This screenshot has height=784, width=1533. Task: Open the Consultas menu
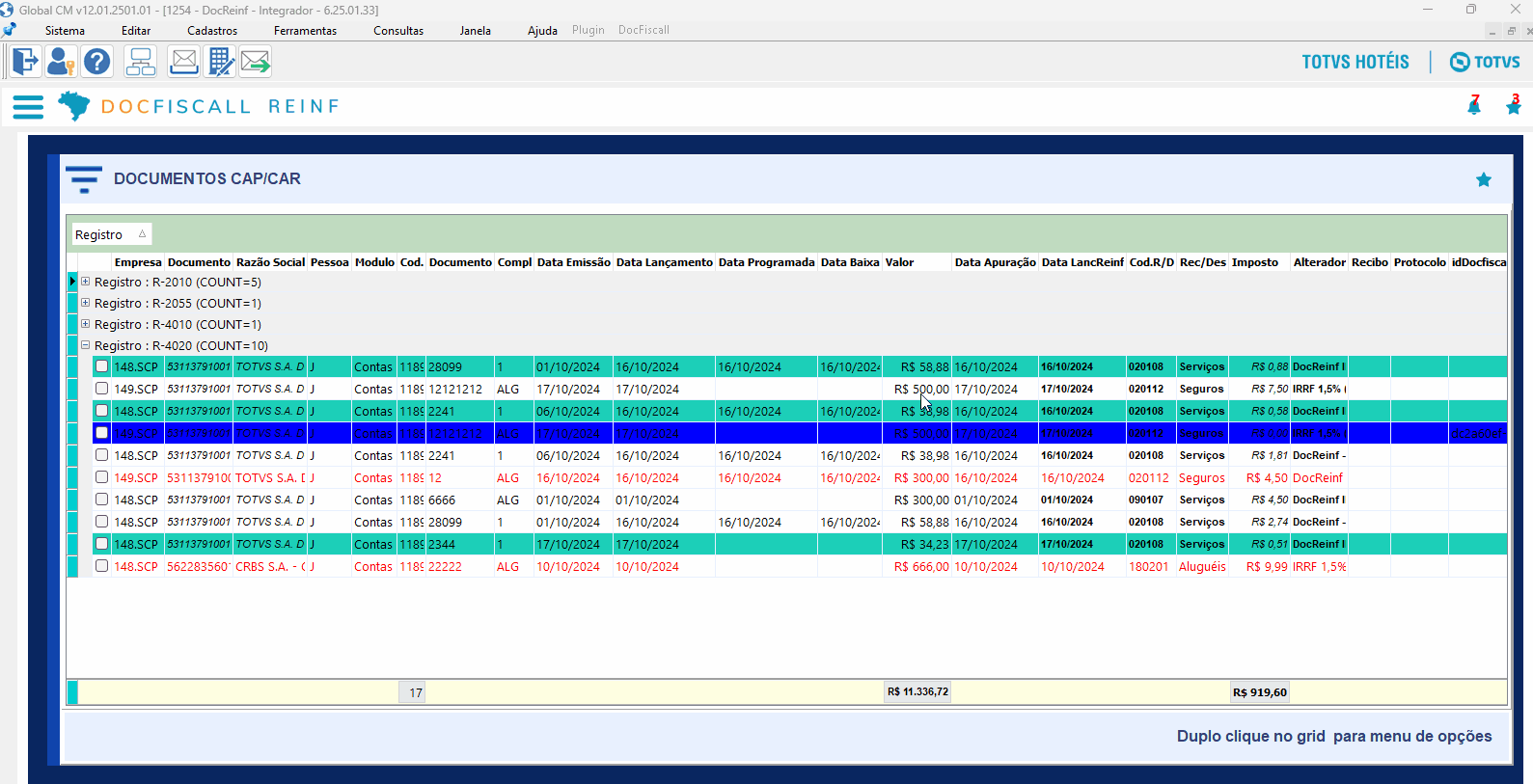click(398, 31)
